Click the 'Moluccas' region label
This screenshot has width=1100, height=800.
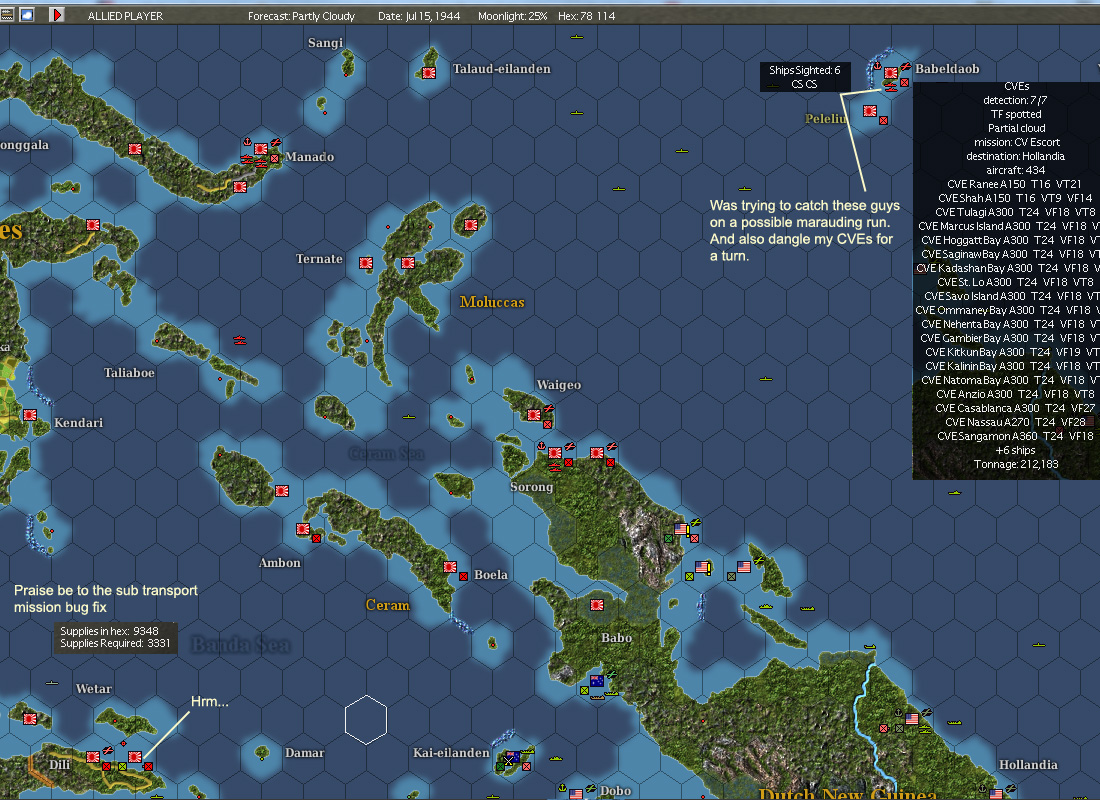(492, 302)
